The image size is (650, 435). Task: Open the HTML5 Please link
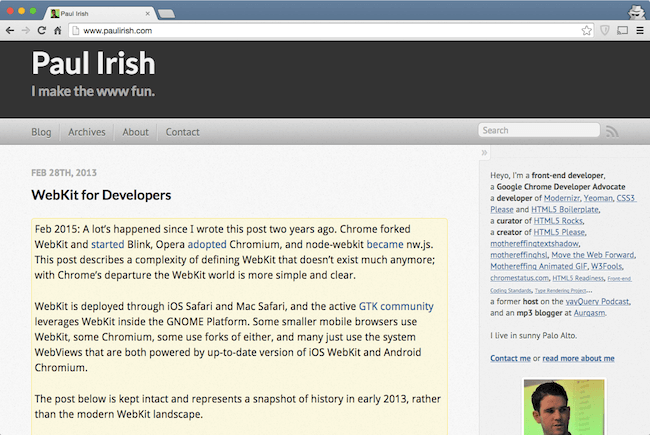(559, 232)
